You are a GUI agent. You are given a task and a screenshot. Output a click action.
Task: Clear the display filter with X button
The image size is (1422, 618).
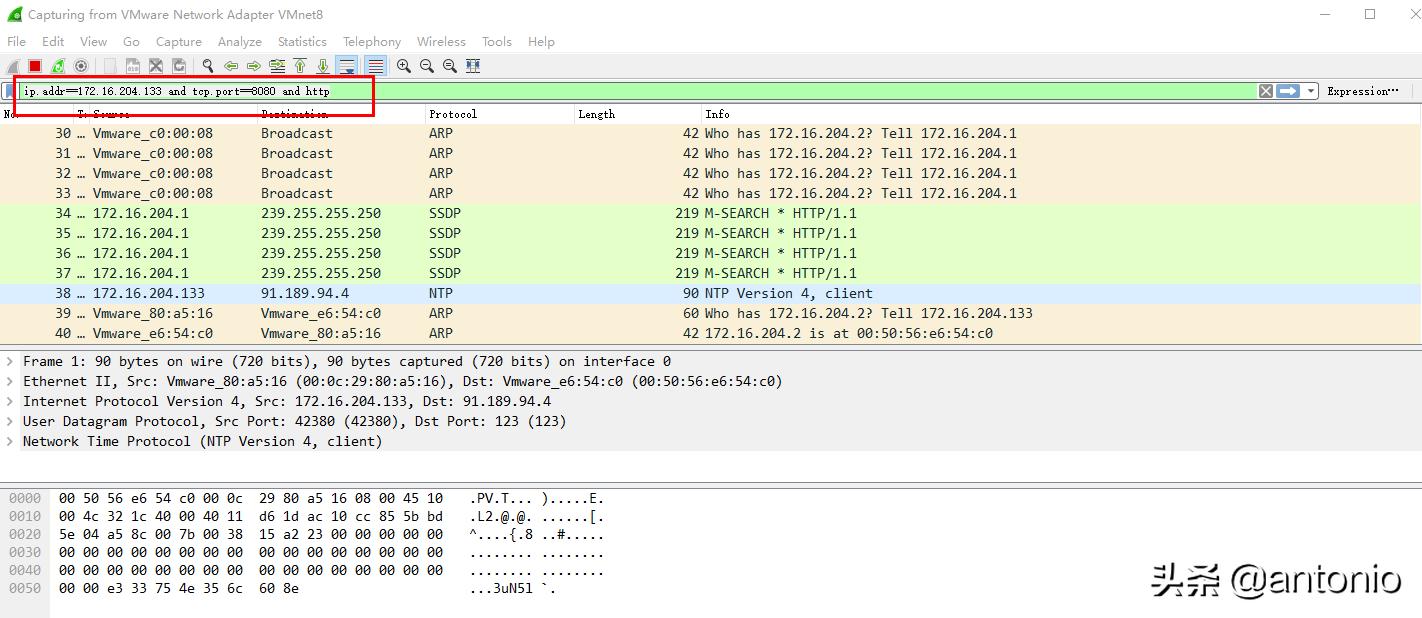[x=1264, y=90]
